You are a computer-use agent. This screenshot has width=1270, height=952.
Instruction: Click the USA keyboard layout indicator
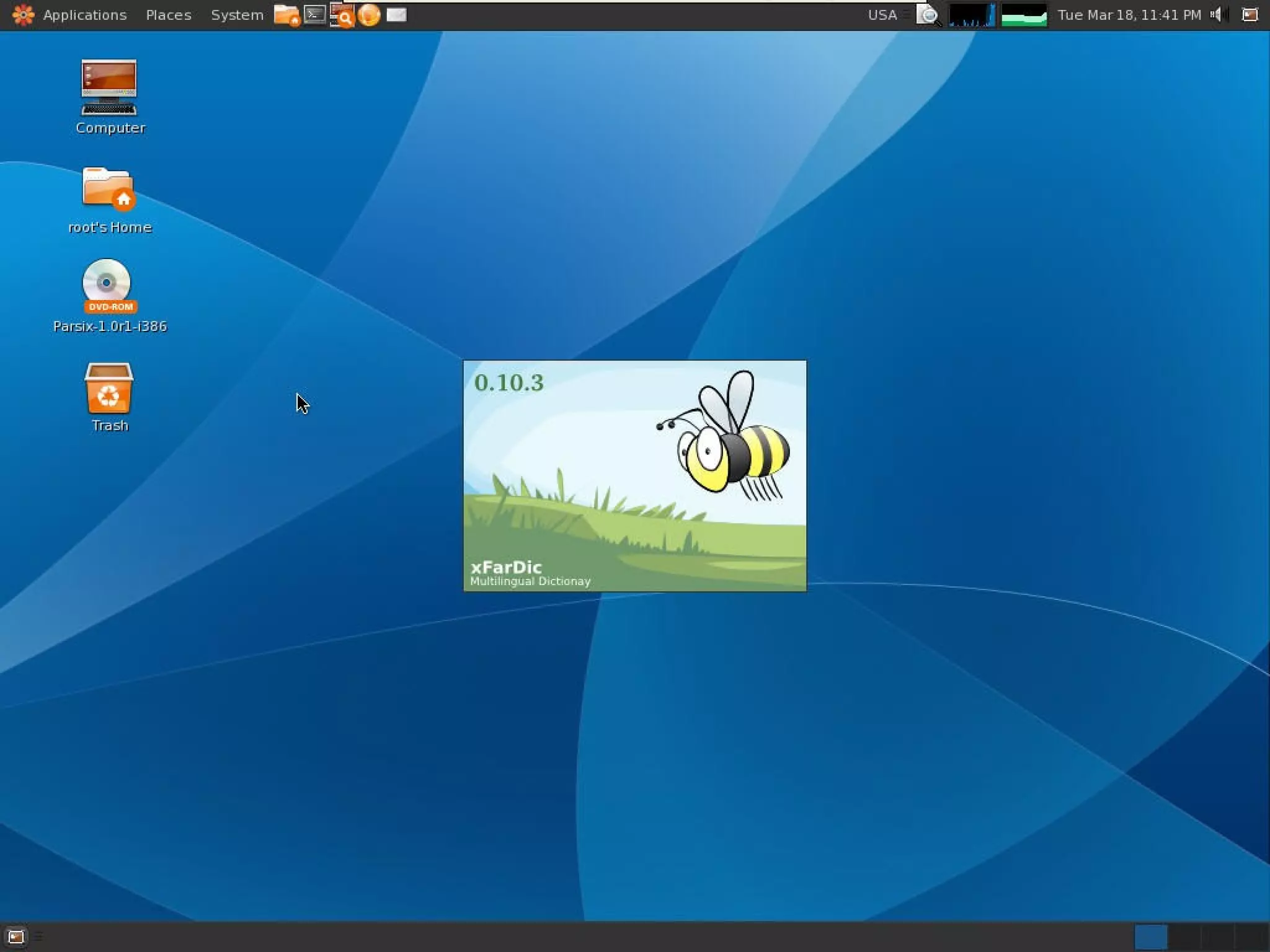(882, 15)
